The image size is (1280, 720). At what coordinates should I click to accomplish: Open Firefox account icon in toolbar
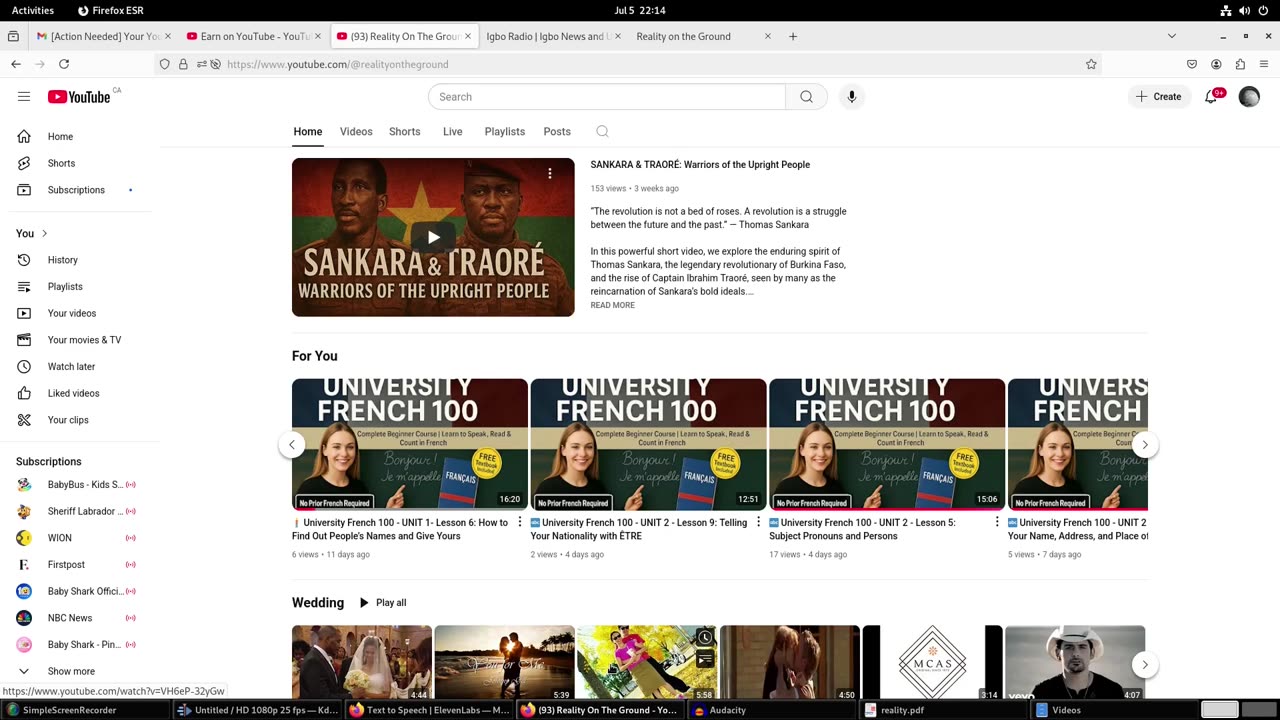point(1216,64)
